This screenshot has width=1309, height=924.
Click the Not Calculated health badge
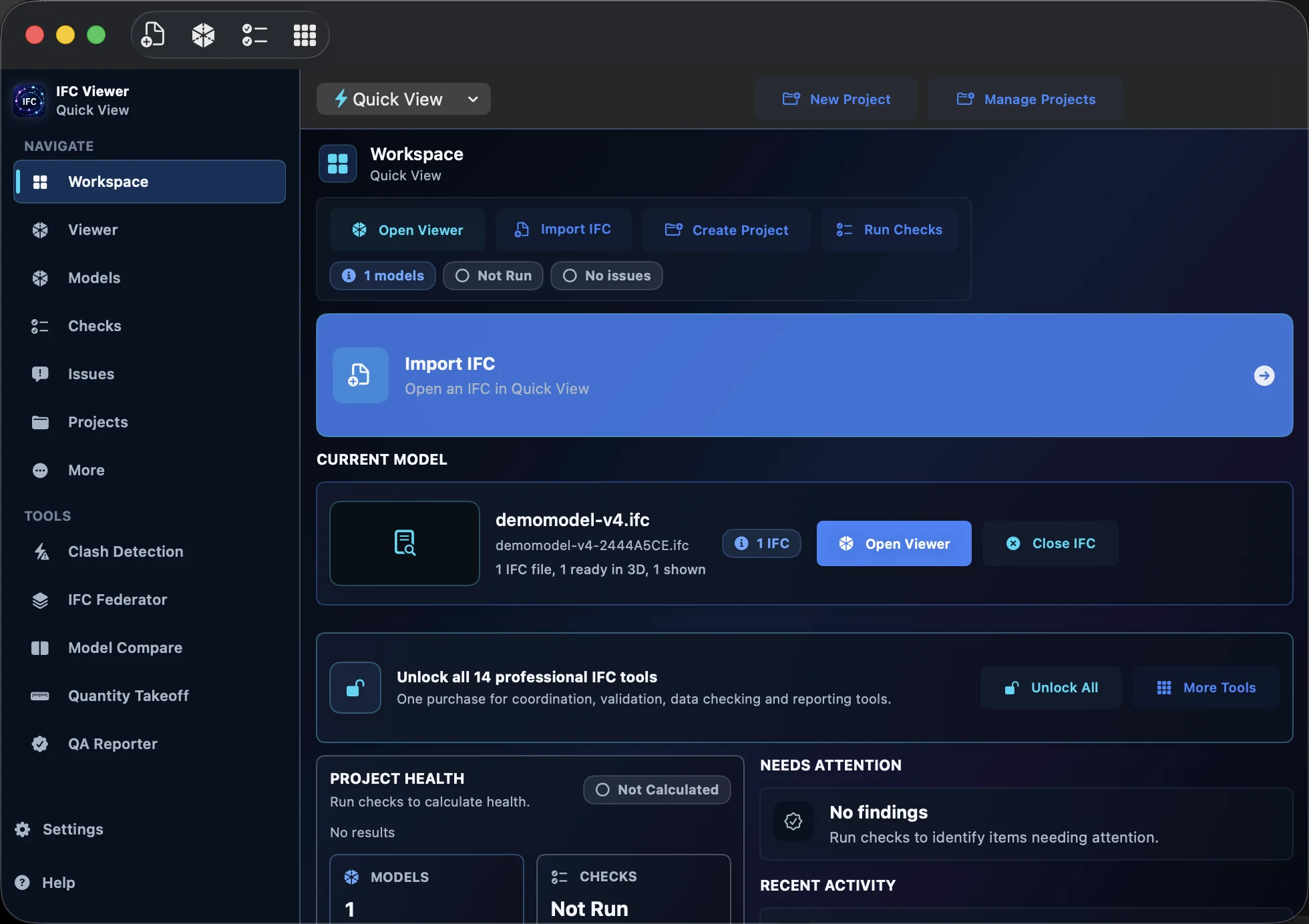pos(657,790)
